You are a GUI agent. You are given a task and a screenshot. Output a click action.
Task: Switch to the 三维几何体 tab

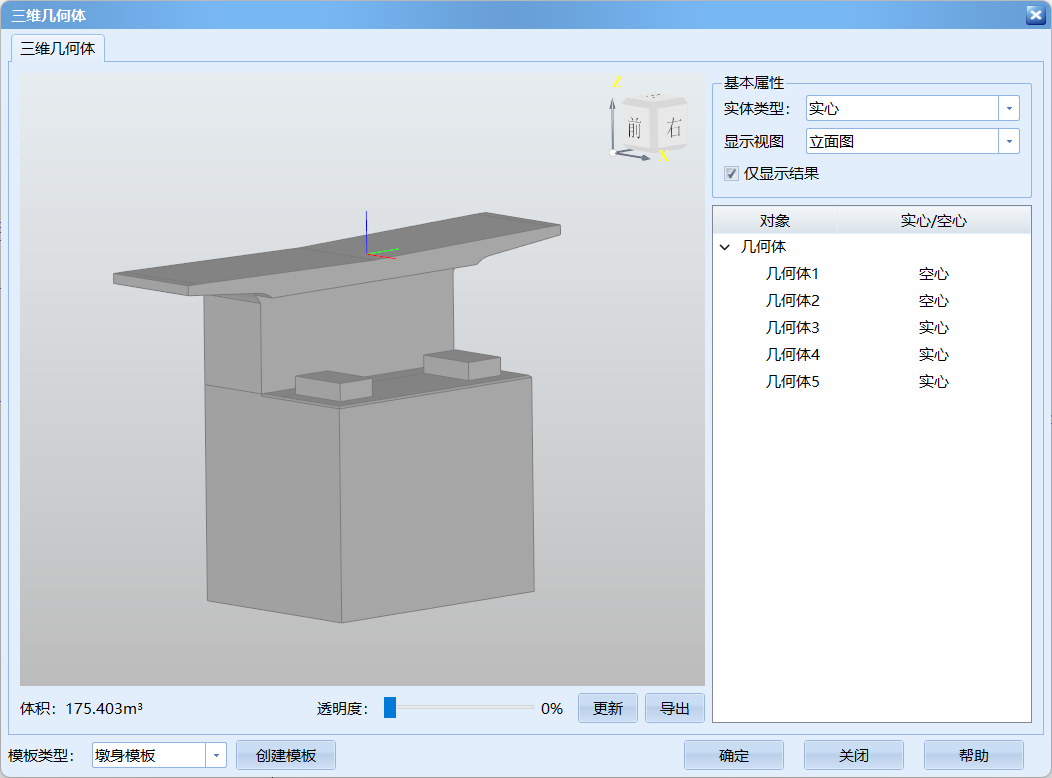pos(57,45)
